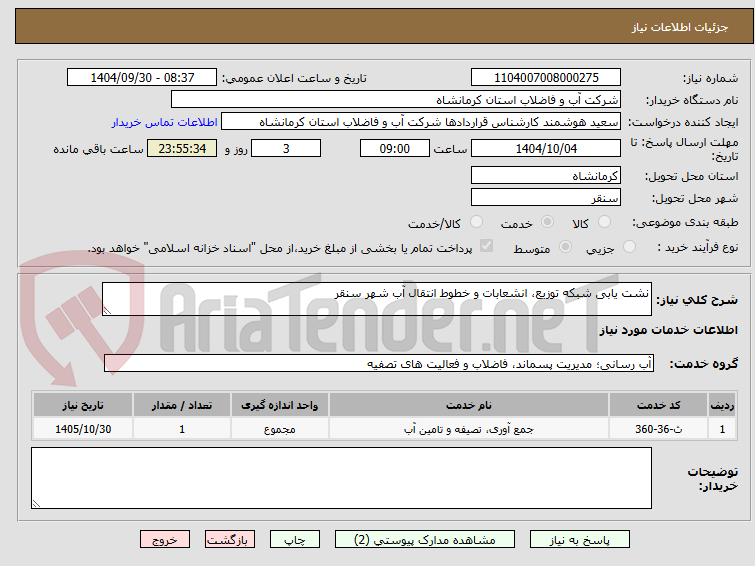Click the deadline date field 1404/10/04
The width and height of the screenshot is (755, 566).
[x=546, y=148]
